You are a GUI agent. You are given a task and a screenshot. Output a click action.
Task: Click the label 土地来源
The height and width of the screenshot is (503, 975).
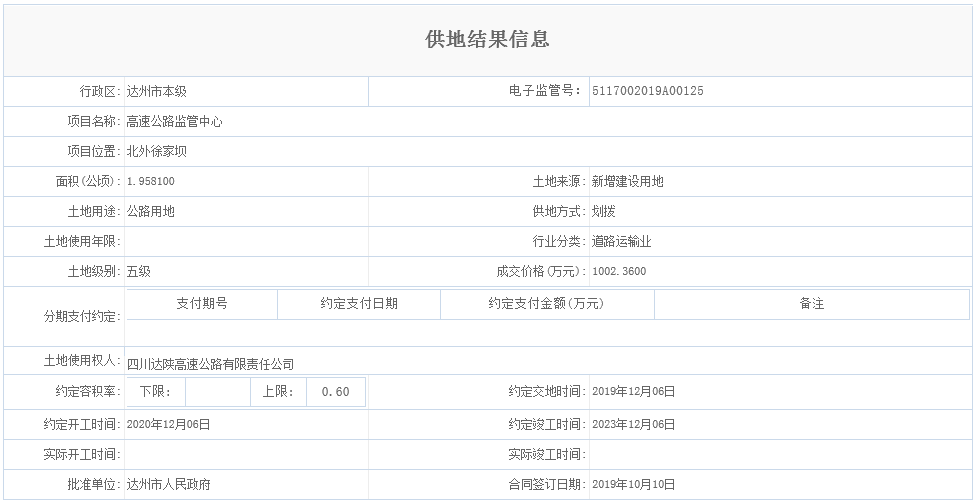point(560,181)
